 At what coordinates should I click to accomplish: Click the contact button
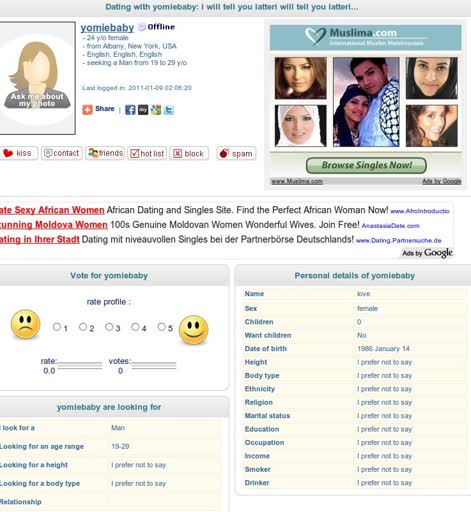(x=62, y=153)
